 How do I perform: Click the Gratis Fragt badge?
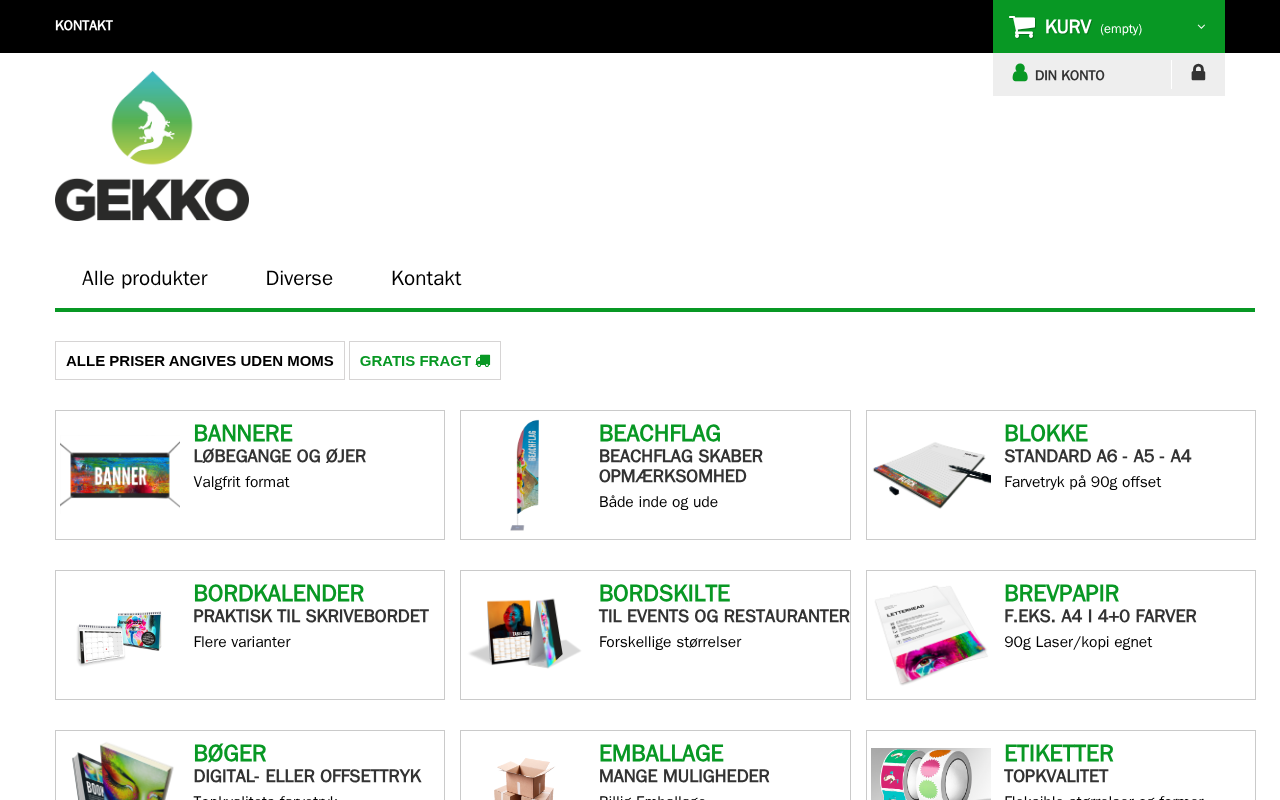tap(425, 361)
